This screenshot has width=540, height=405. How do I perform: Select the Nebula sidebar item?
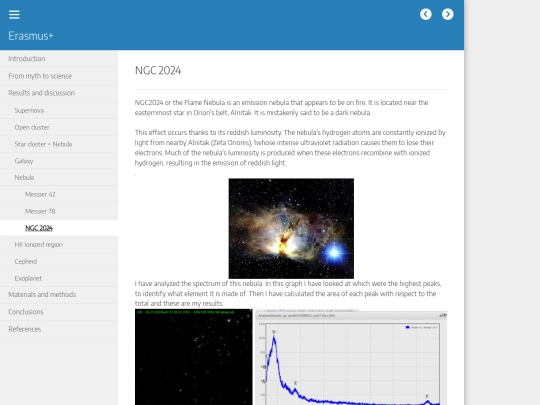pyautogui.click(x=59, y=177)
